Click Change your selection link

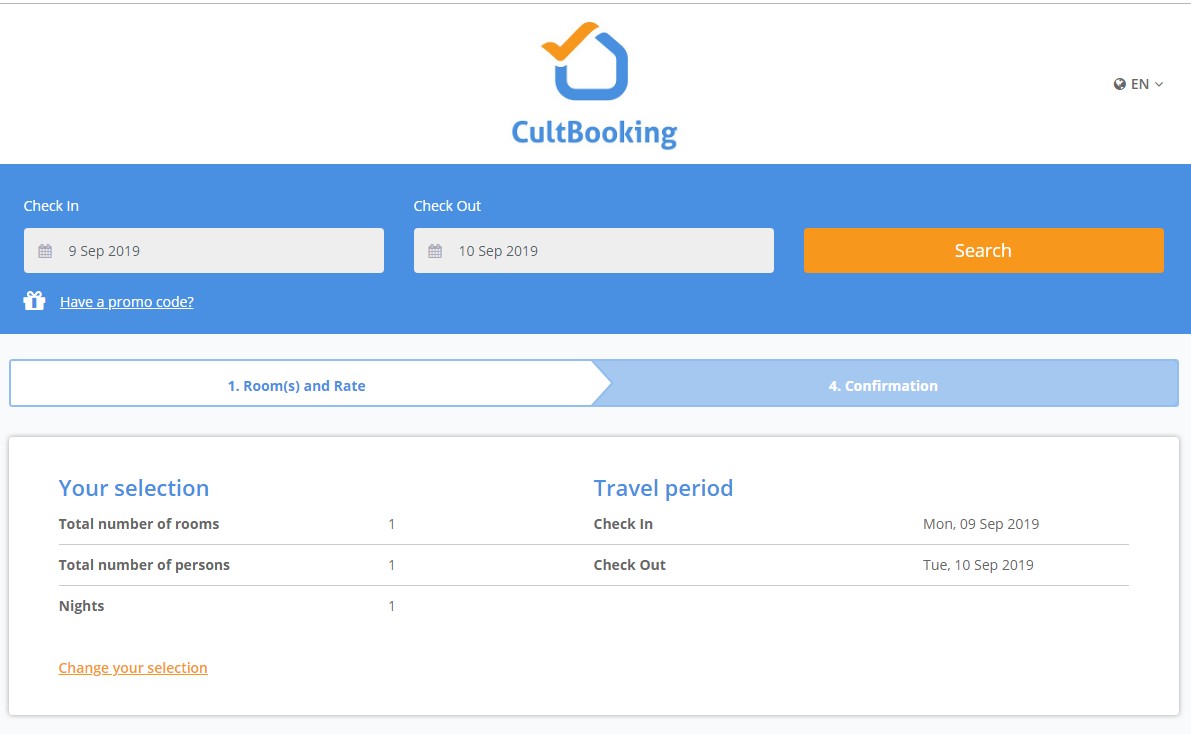133,667
